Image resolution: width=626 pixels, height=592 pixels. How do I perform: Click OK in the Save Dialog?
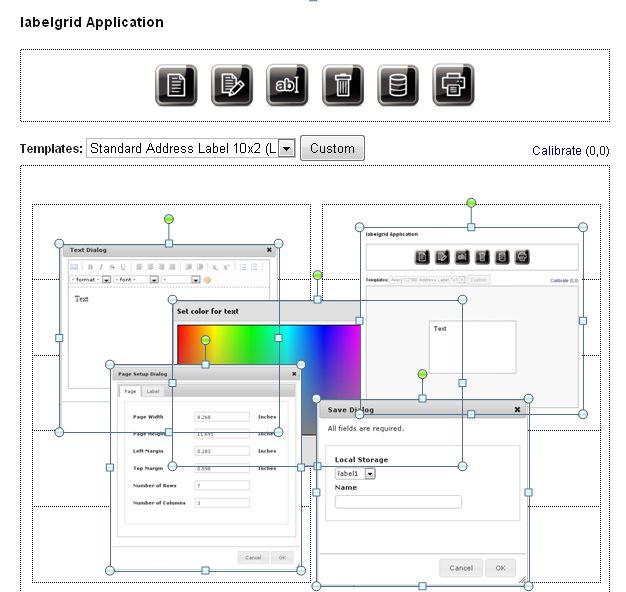coord(500,568)
